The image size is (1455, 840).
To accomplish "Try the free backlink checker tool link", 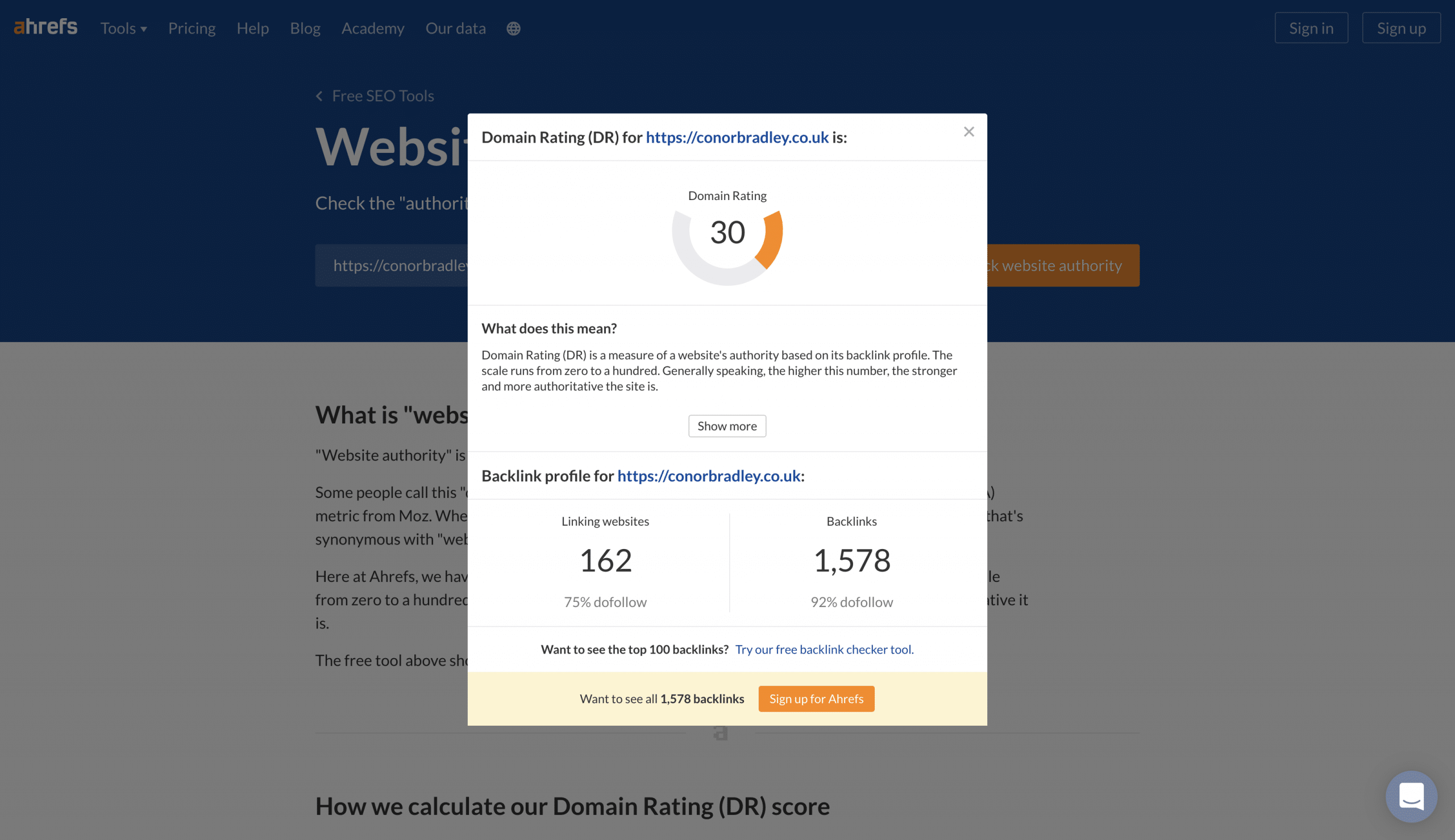I will (825, 650).
